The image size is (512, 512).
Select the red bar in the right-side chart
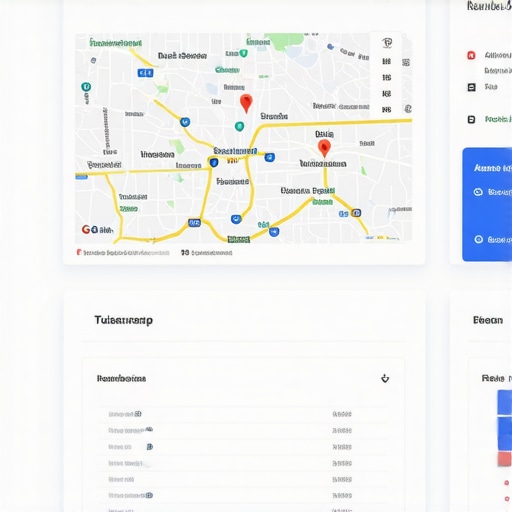point(504,459)
